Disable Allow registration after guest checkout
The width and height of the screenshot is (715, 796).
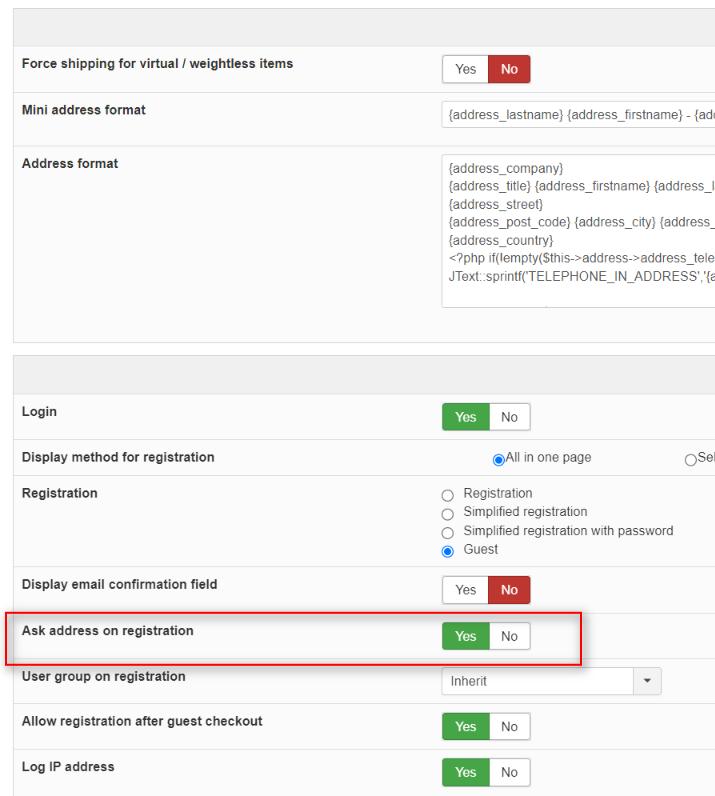click(509, 727)
